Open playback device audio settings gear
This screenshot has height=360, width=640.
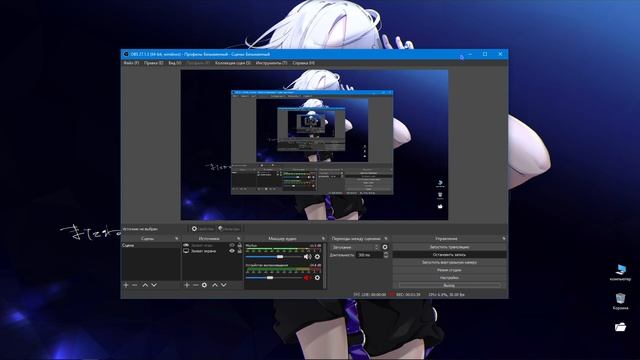(317, 278)
